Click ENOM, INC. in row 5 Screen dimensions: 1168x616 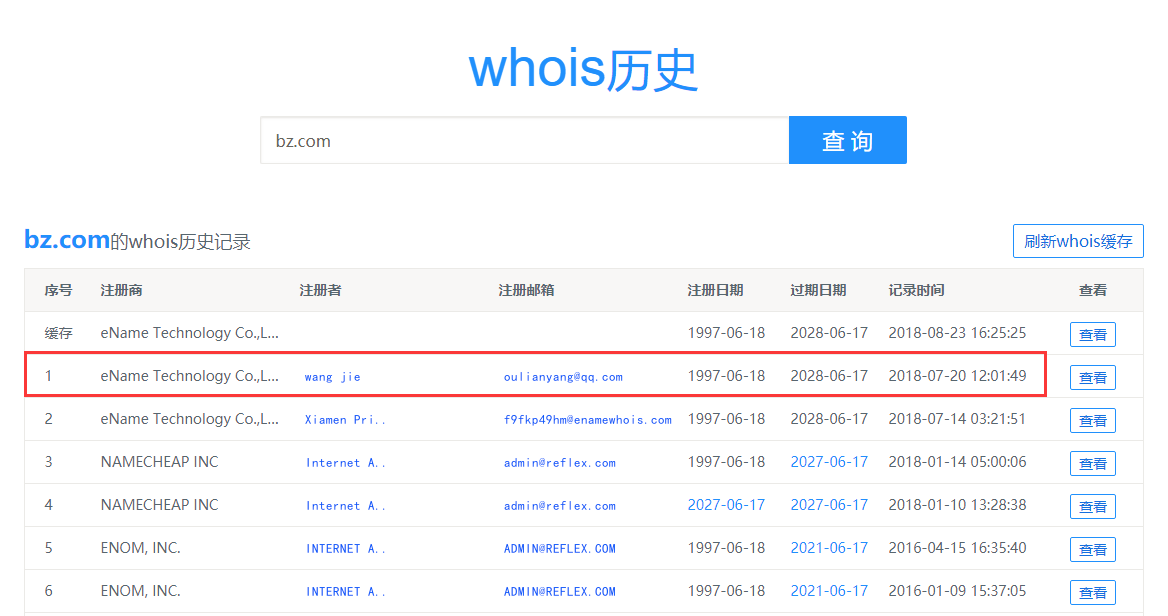140,548
